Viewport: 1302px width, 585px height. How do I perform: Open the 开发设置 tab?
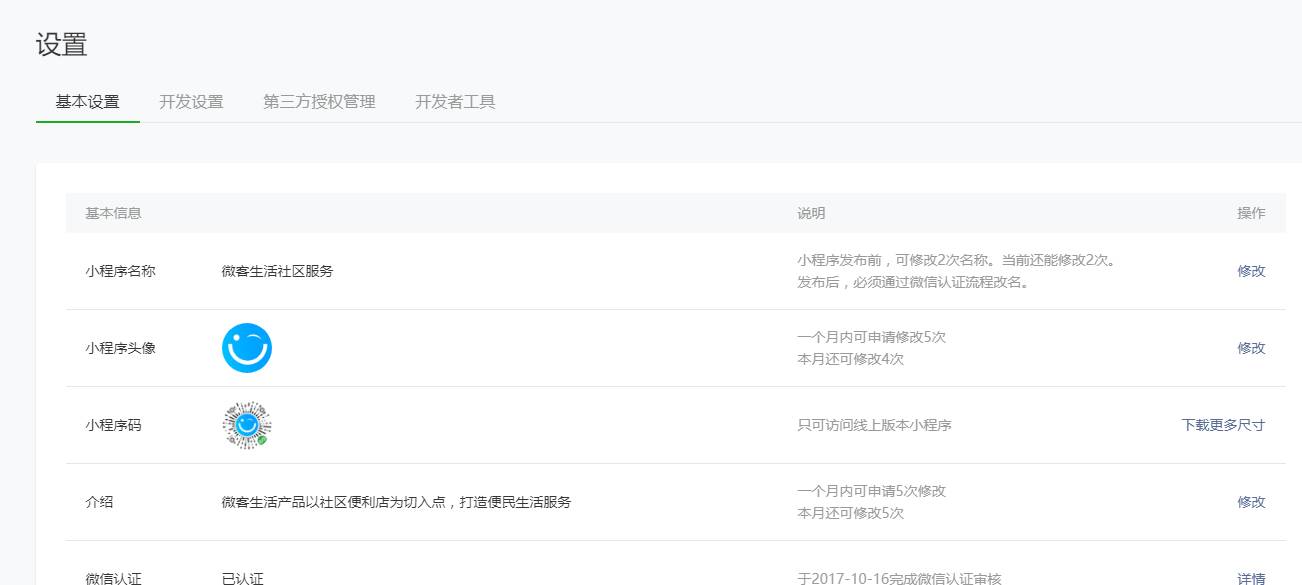click(x=191, y=102)
